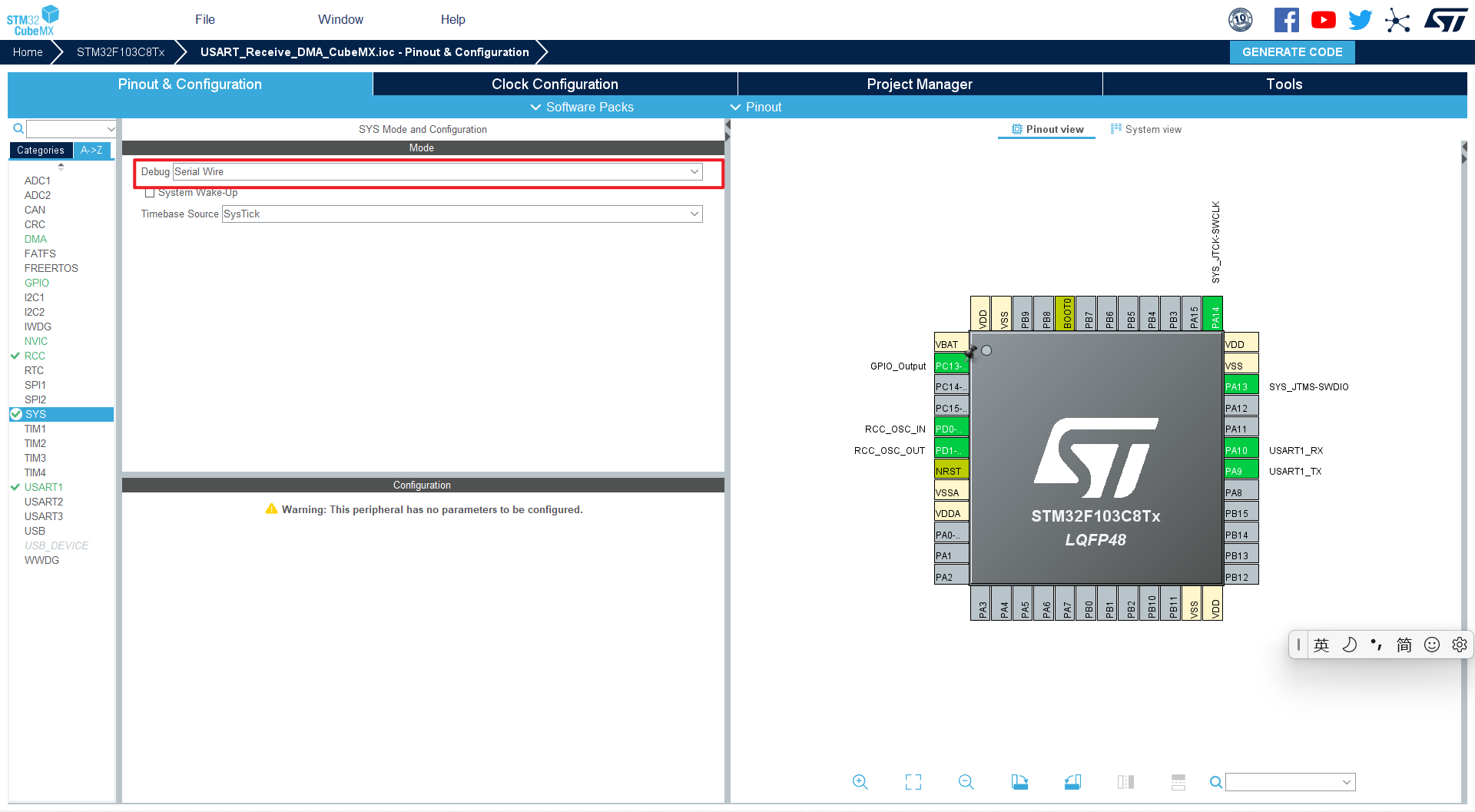Open the STM32CubeMX logo home icon
Screen dimensions: 1475x812
[x=33, y=20]
